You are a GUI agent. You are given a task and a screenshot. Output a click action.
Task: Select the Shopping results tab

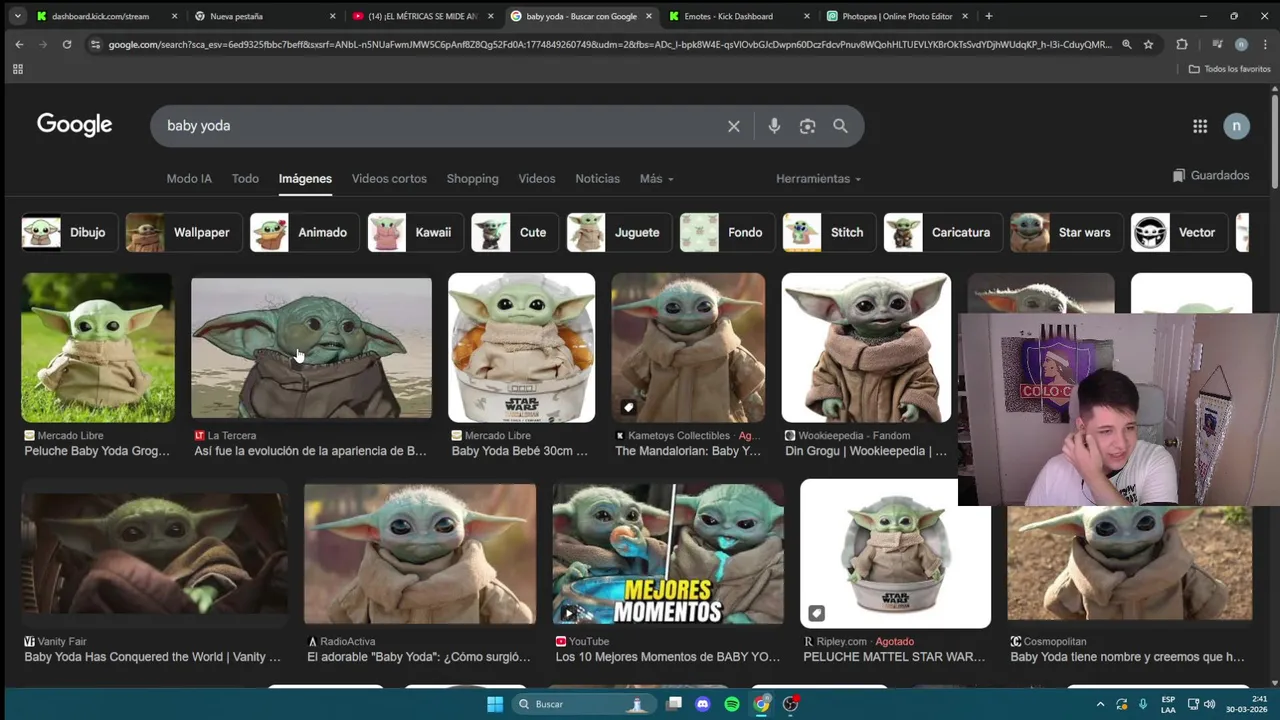coord(472,179)
